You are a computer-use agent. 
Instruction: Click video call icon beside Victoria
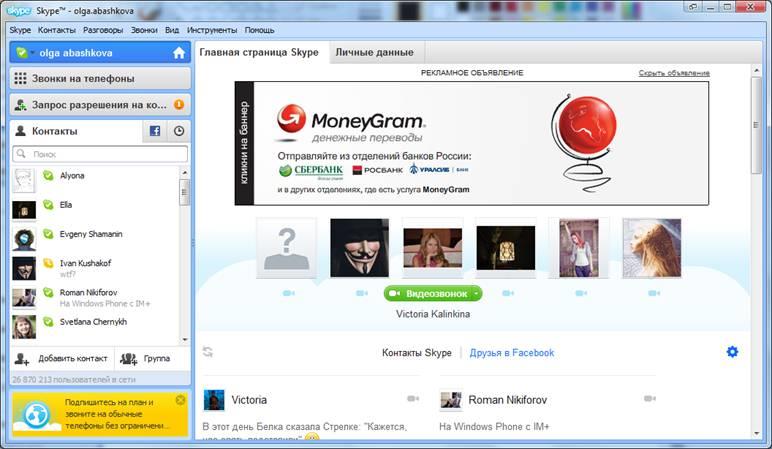(413, 398)
